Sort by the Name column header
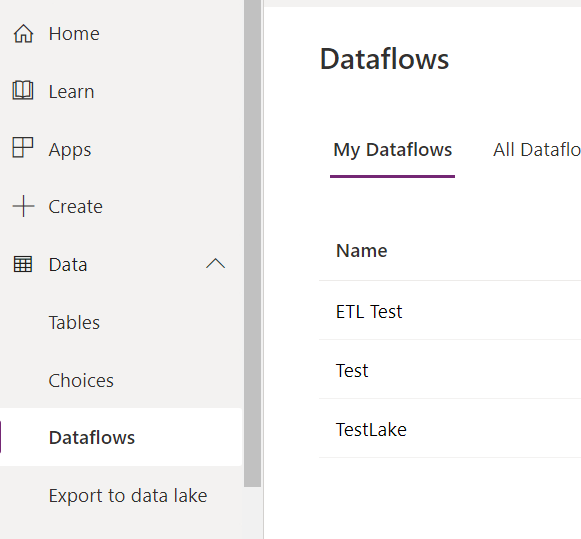 point(362,251)
